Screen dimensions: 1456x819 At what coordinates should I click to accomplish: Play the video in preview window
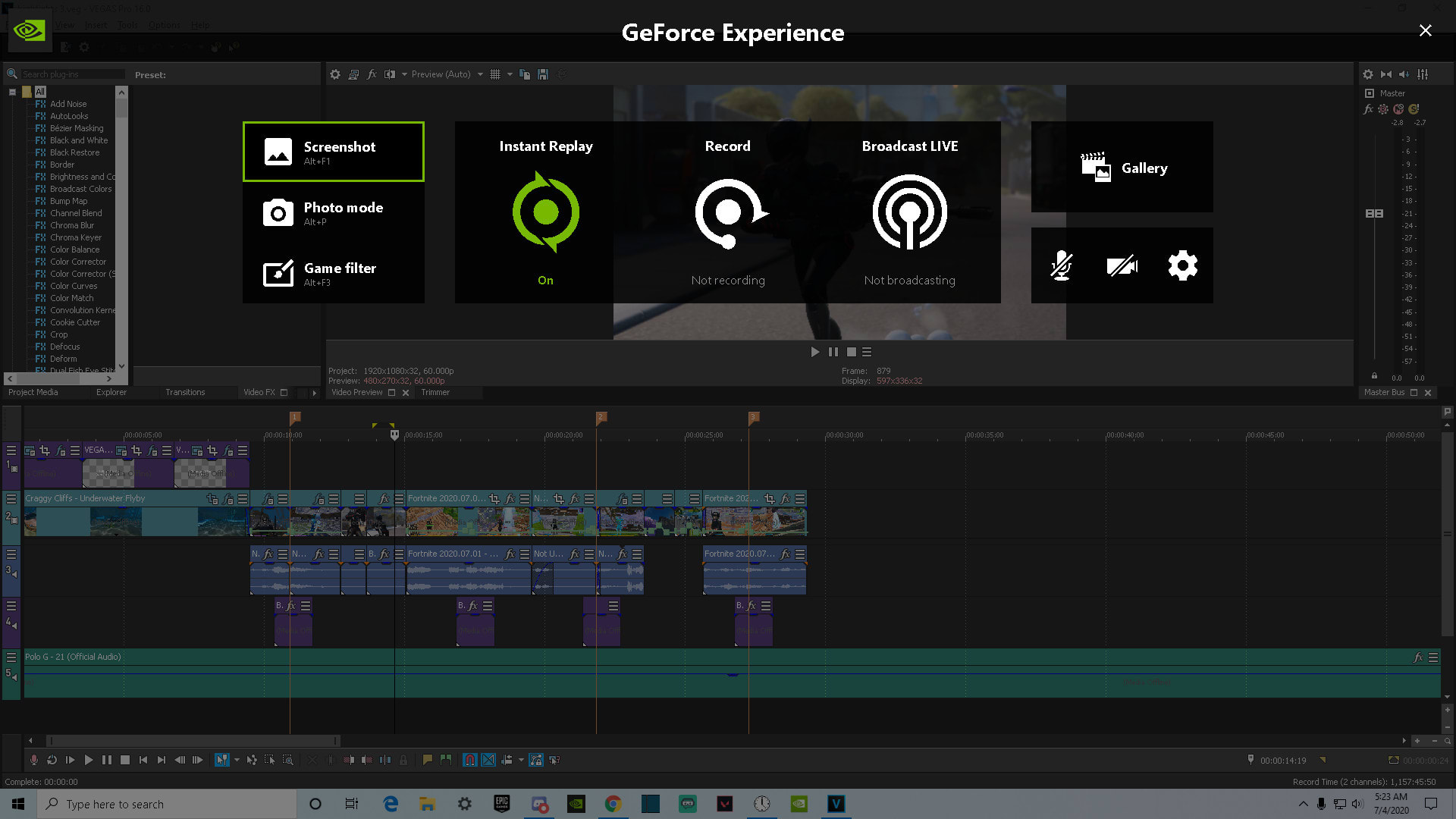[815, 352]
